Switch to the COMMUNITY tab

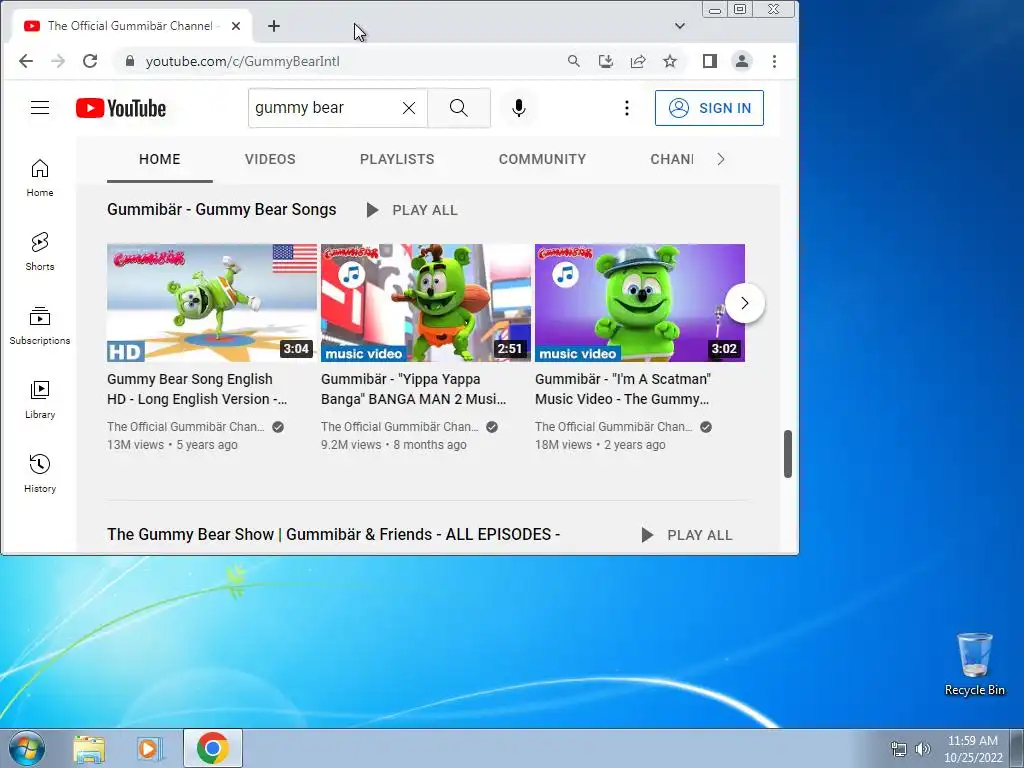[x=542, y=159]
